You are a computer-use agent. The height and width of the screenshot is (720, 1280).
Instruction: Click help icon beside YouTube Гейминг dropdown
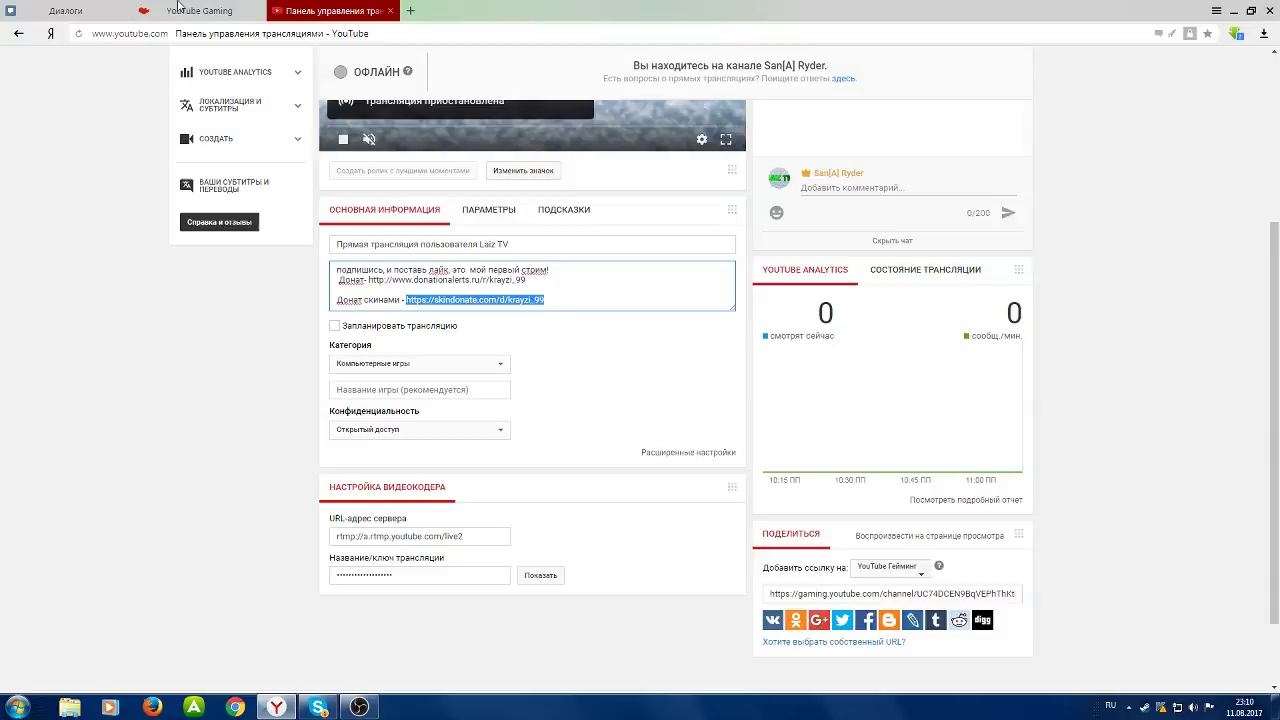click(939, 566)
